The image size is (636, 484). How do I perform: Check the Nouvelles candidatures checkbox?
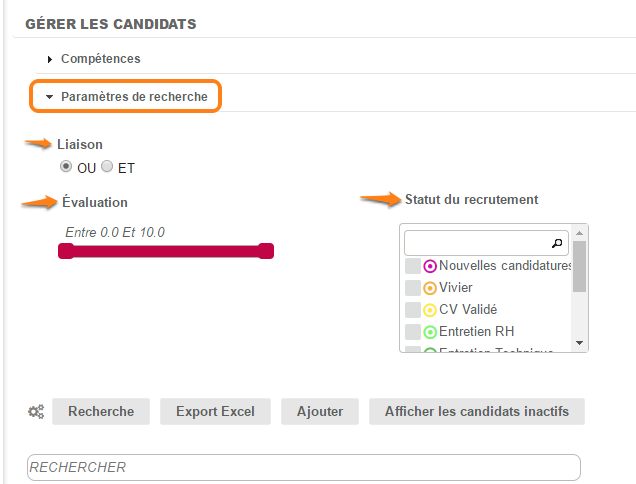[x=413, y=266]
